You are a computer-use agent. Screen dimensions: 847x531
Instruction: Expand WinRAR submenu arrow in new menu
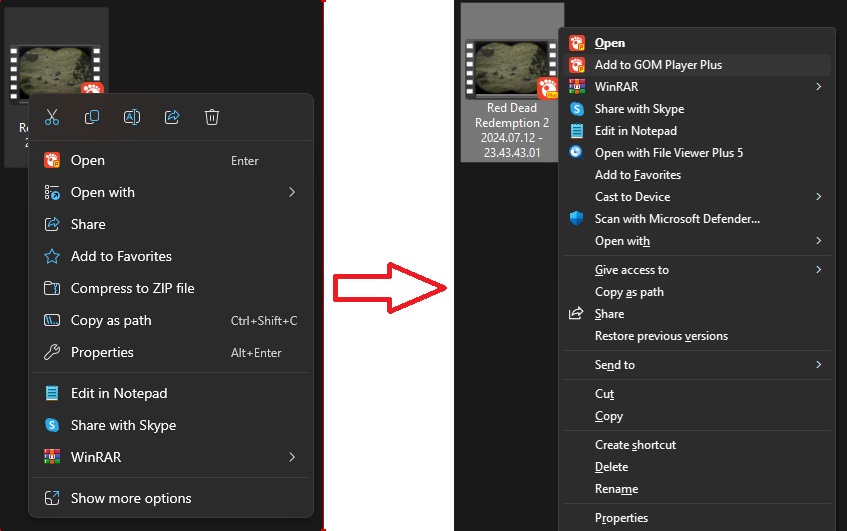coord(292,457)
